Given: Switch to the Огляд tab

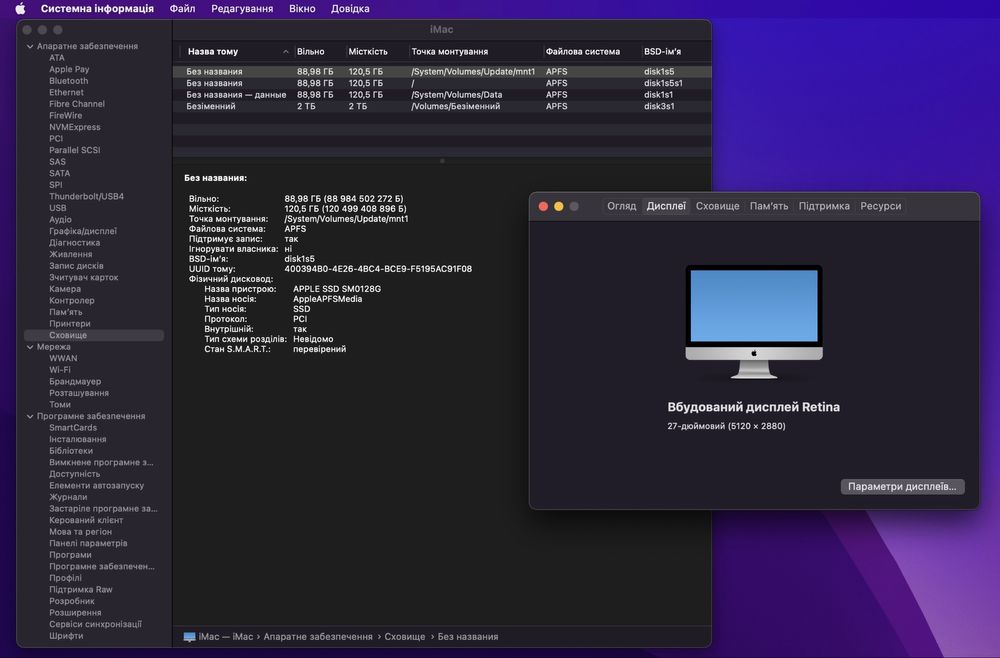Looking at the screenshot, I should click(x=622, y=206).
